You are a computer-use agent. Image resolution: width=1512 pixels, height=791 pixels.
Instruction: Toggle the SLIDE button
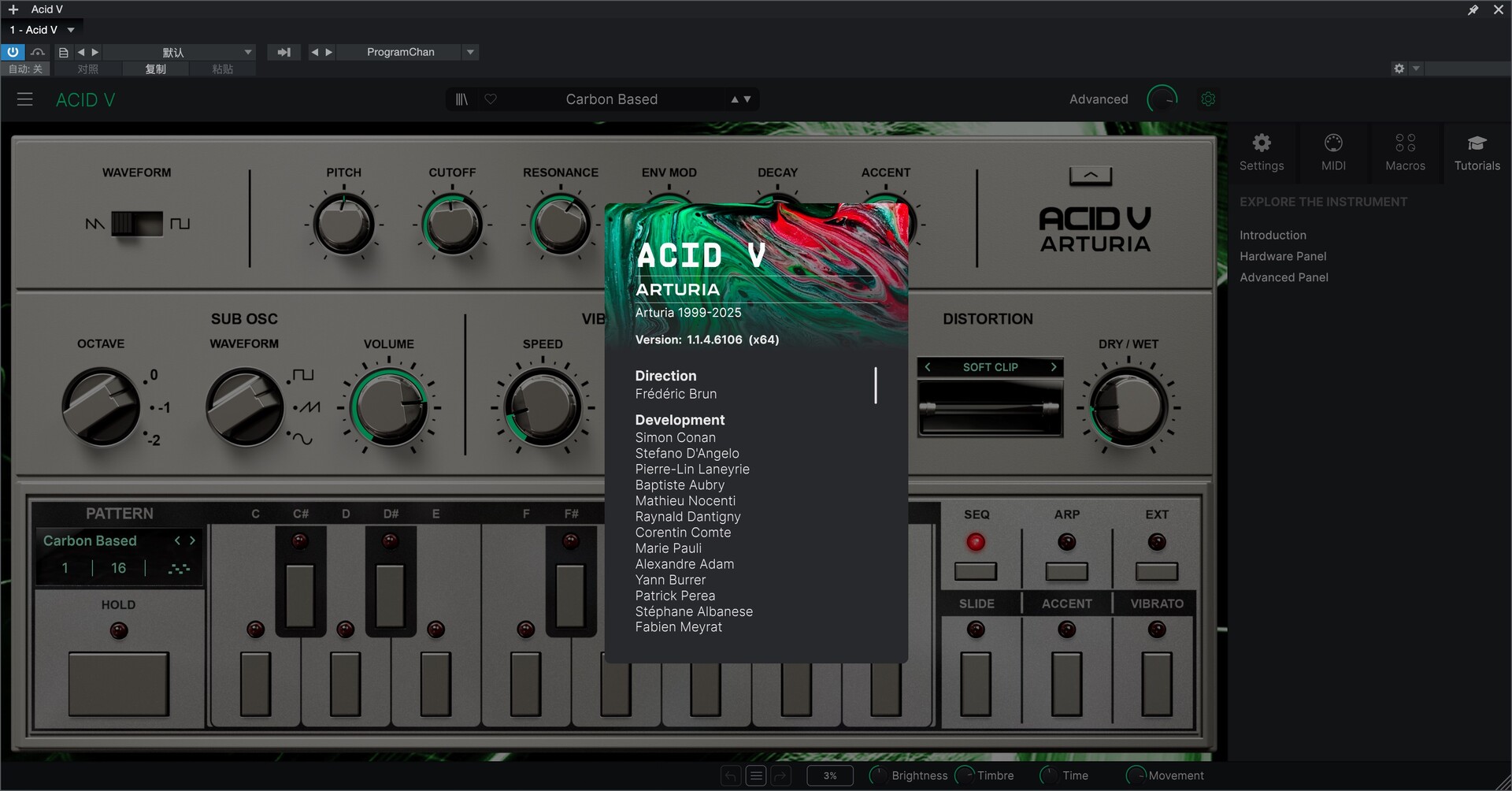tap(976, 684)
